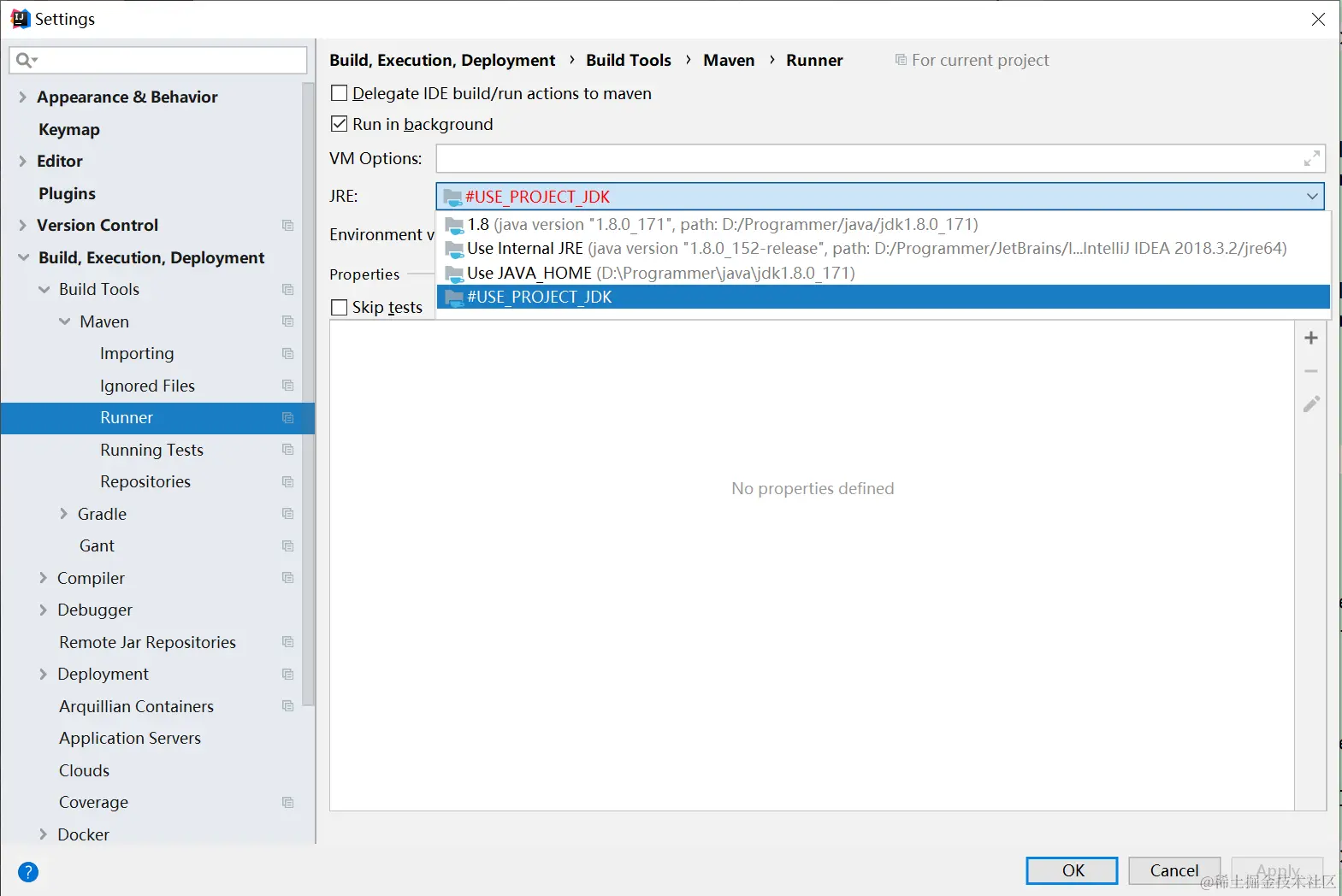Click the edit property pencil icon
The image size is (1342, 896).
tap(1311, 404)
